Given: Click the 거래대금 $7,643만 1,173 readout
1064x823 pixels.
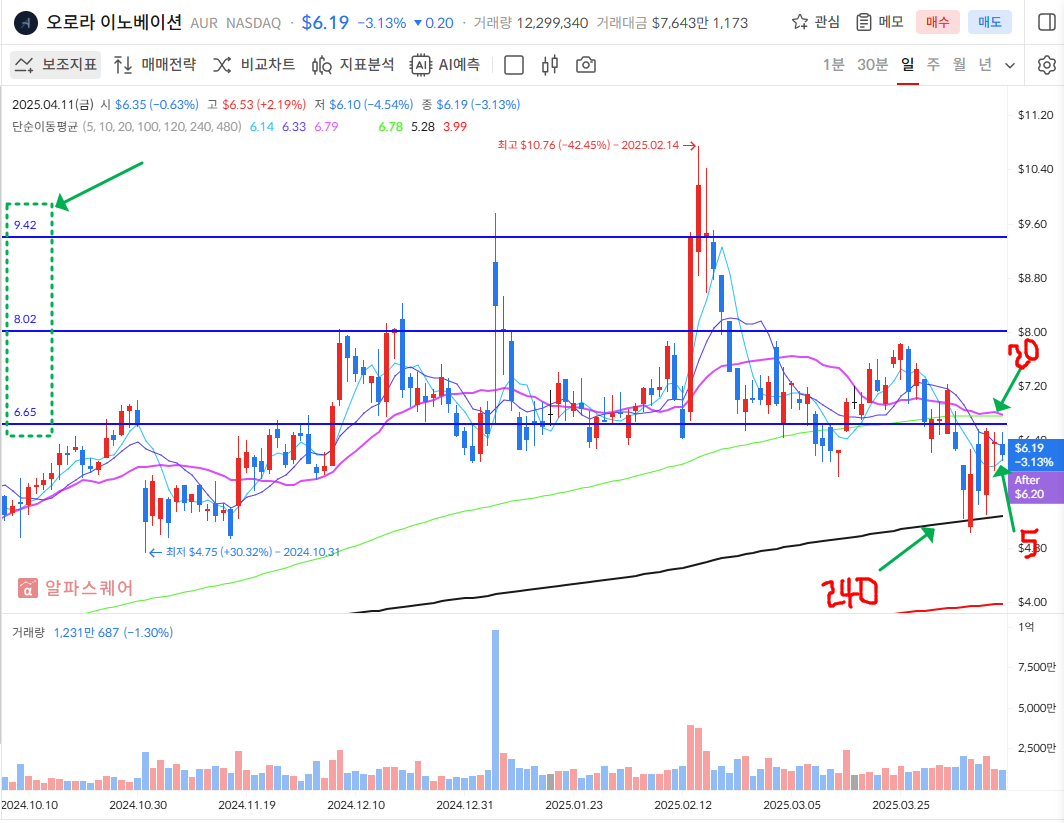Looking at the screenshot, I should [x=672, y=23].
